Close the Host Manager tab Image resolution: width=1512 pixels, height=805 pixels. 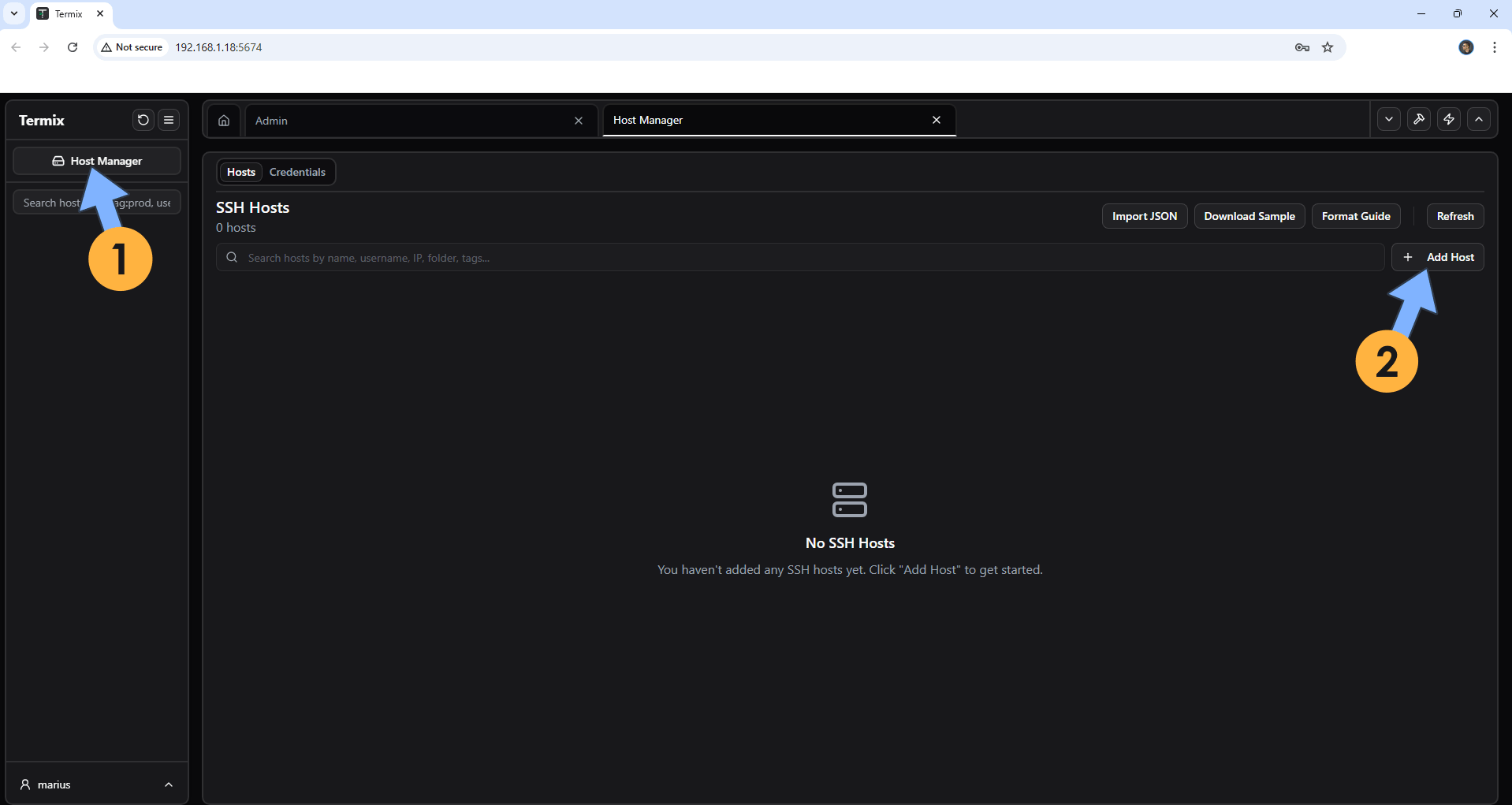[x=937, y=120]
